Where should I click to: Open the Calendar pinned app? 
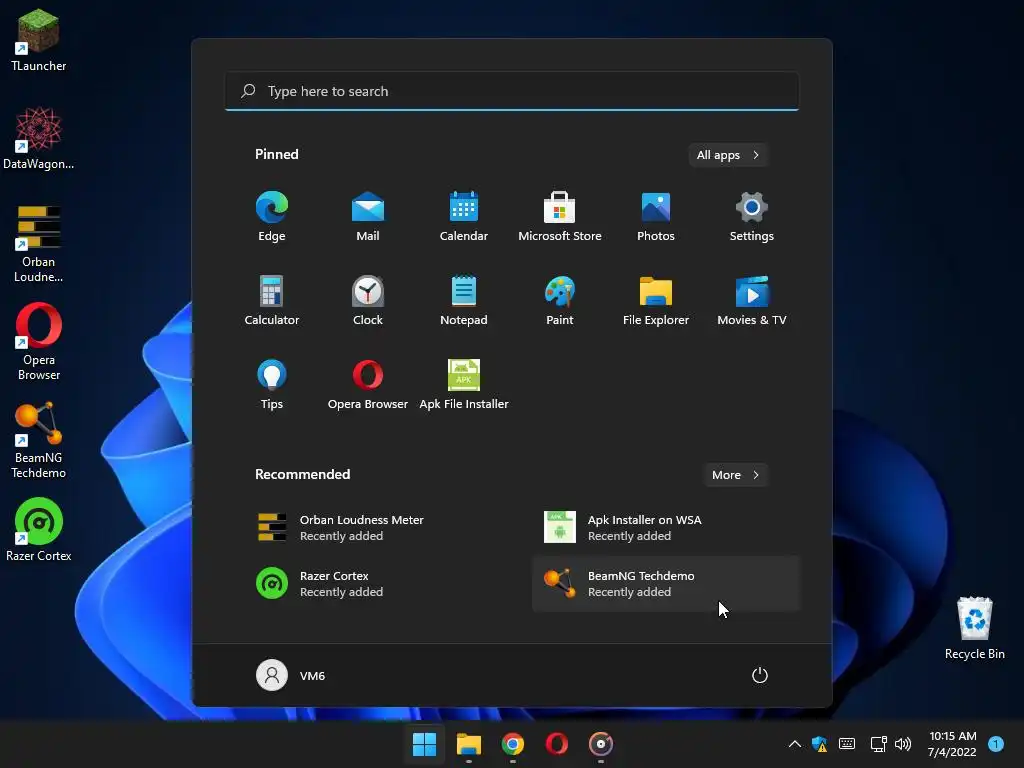tap(464, 217)
